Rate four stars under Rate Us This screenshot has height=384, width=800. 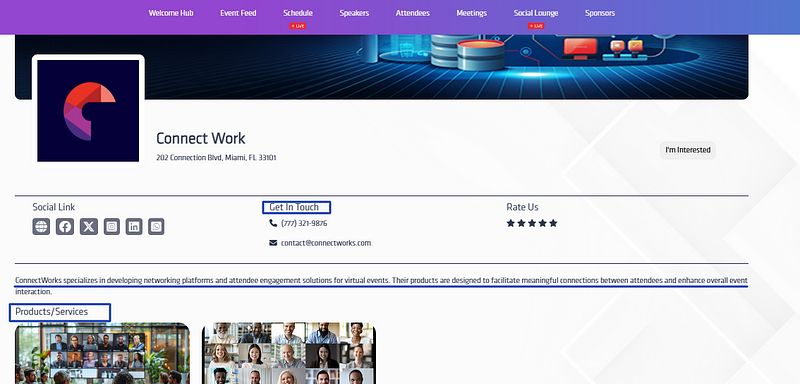tap(543, 223)
